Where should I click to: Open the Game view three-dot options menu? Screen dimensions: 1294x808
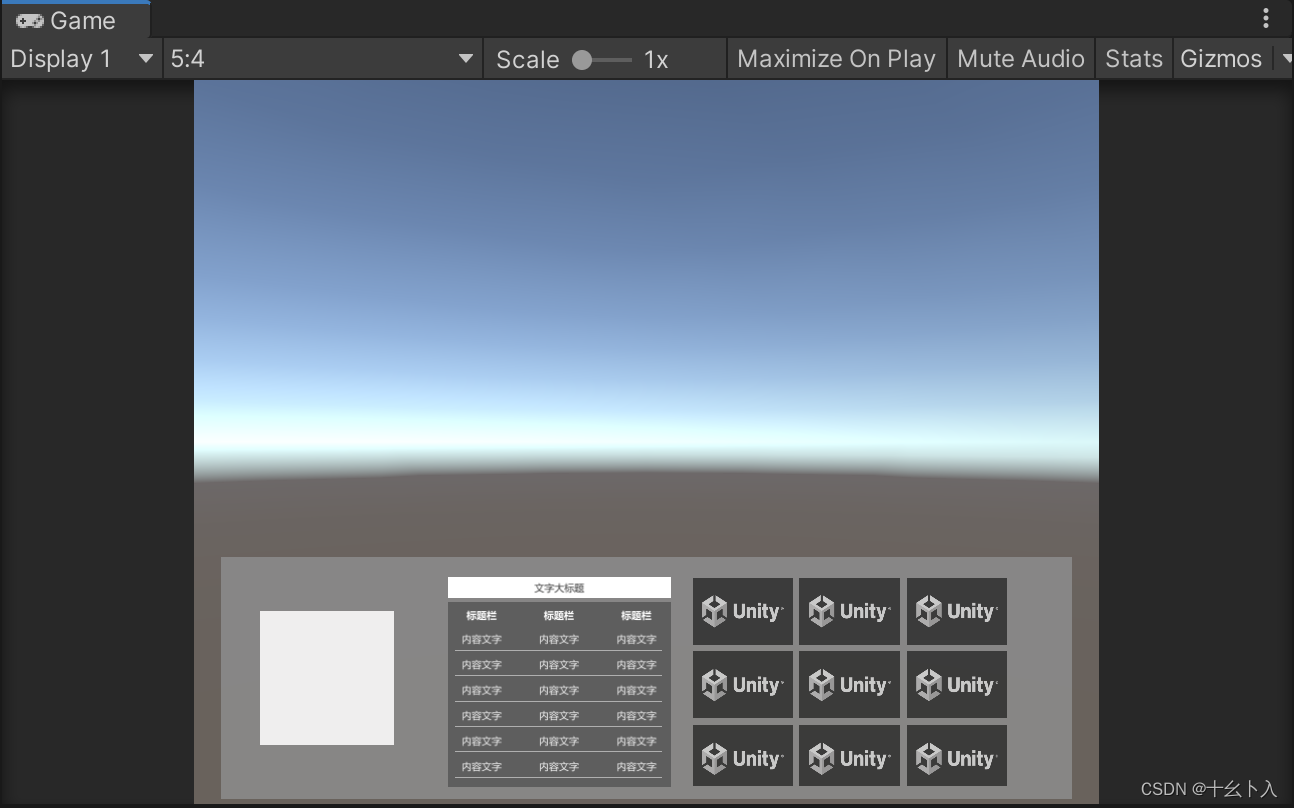click(1265, 18)
